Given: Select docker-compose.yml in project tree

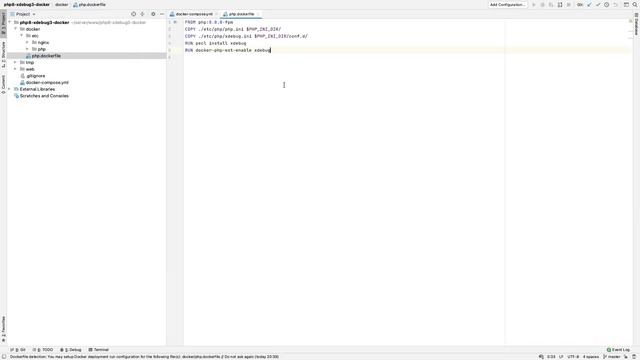Looking at the screenshot, I should [47, 82].
